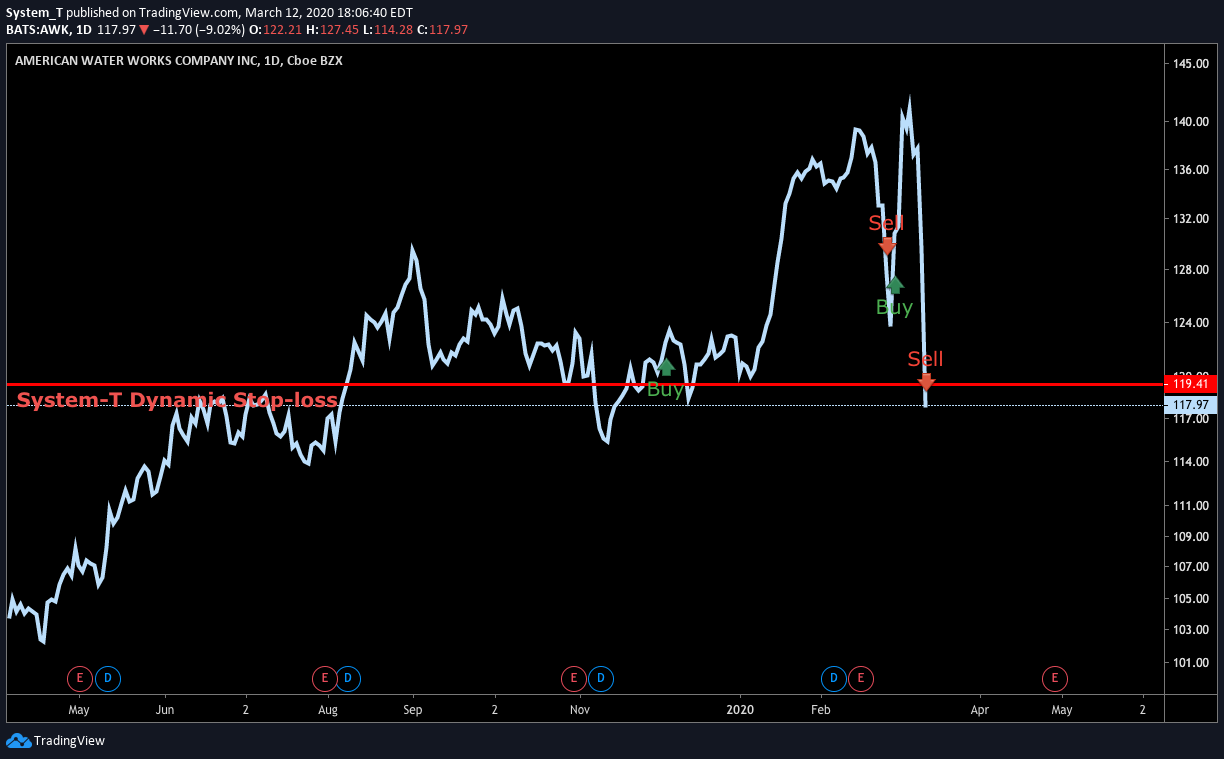Open the rightmost earnings E marker near May 2020

click(1054, 679)
